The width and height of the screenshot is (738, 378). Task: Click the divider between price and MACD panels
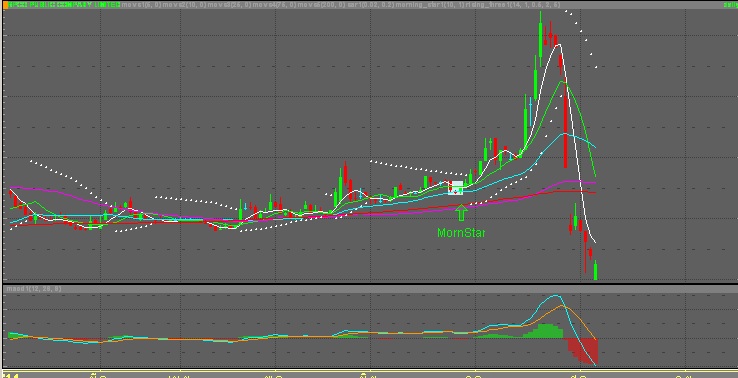point(369,283)
